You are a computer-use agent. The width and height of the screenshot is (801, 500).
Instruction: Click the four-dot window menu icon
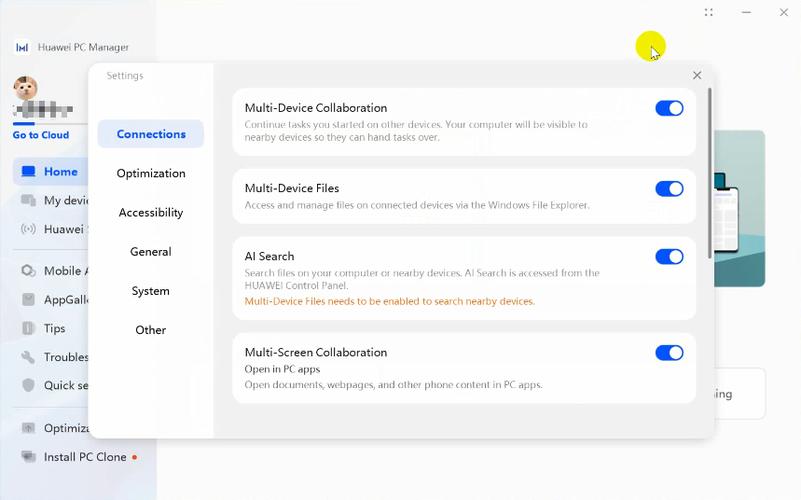(x=709, y=12)
